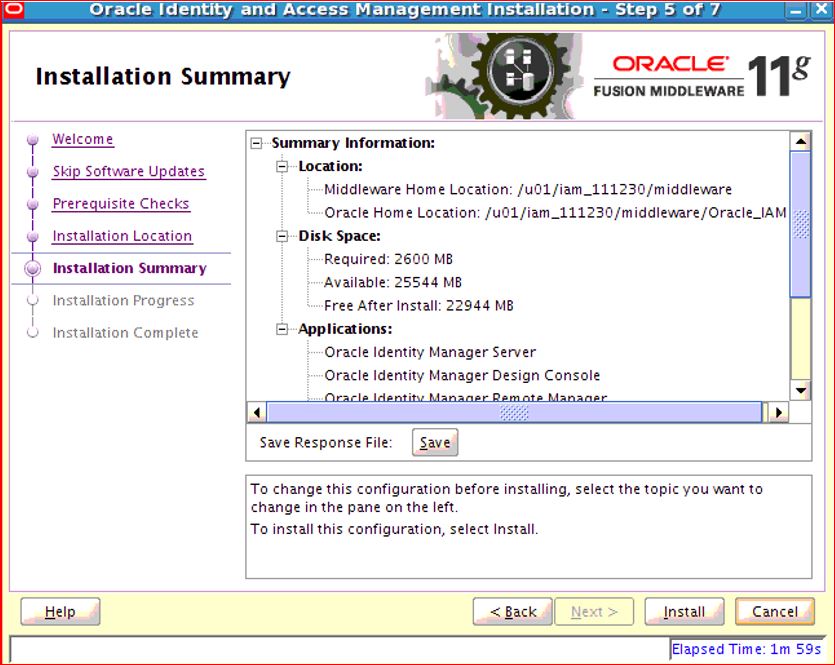Screen dimensions: 835x665
Task: Select Oracle Identity Manager Remote Manager entry
Action: [465, 397]
